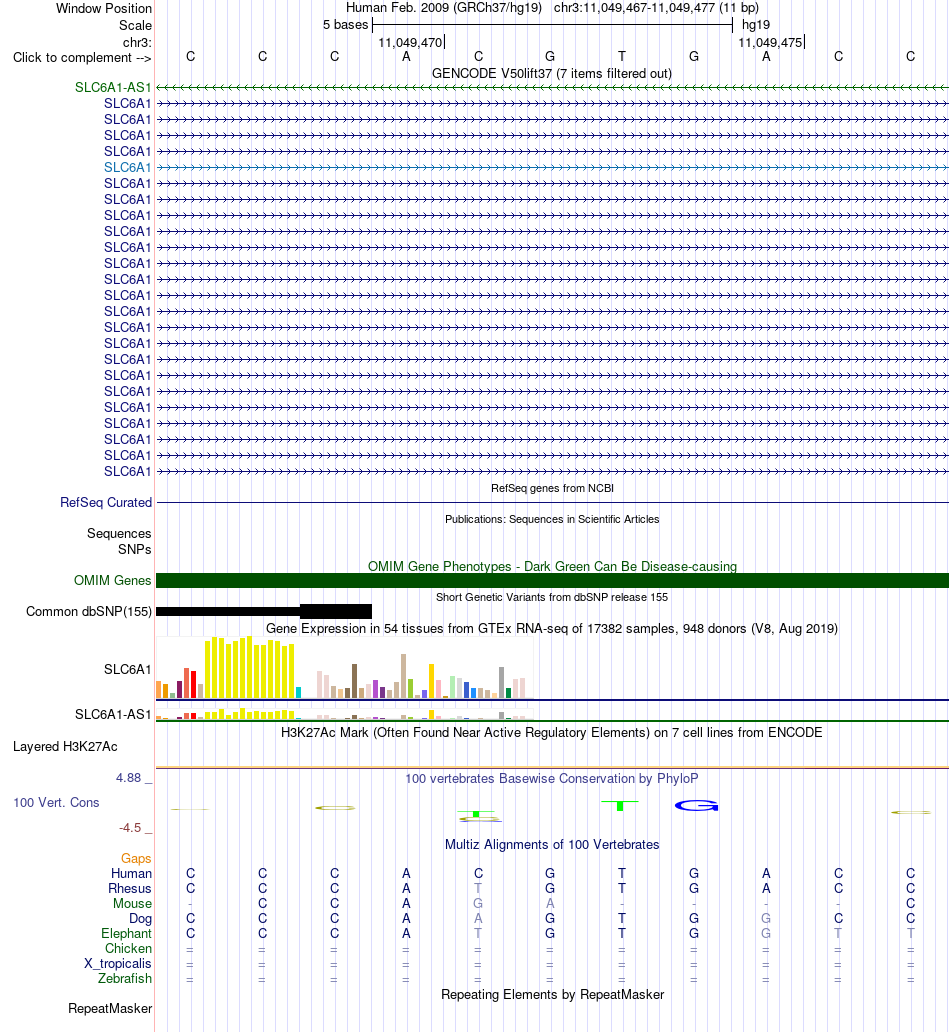The height and width of the screenshot is (1032, 950).
Task: Click the yellow brain bars in the SLC6A1 expression chart
Action: [250, 667]
